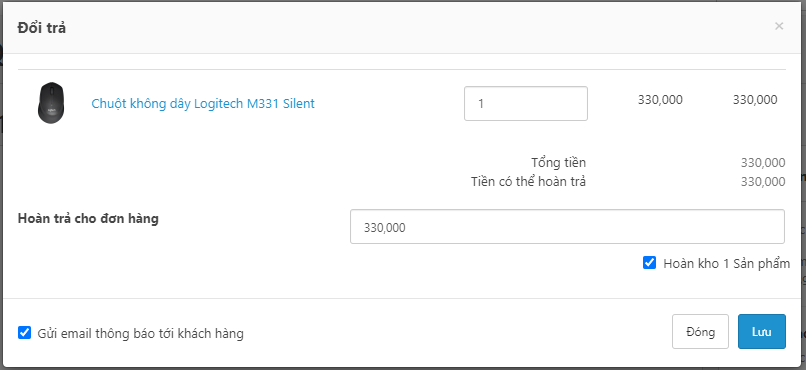Viewport: 806px width, 370px height.
Task: Click the Đổi trả dialog title
Action: tap(42, 27)
